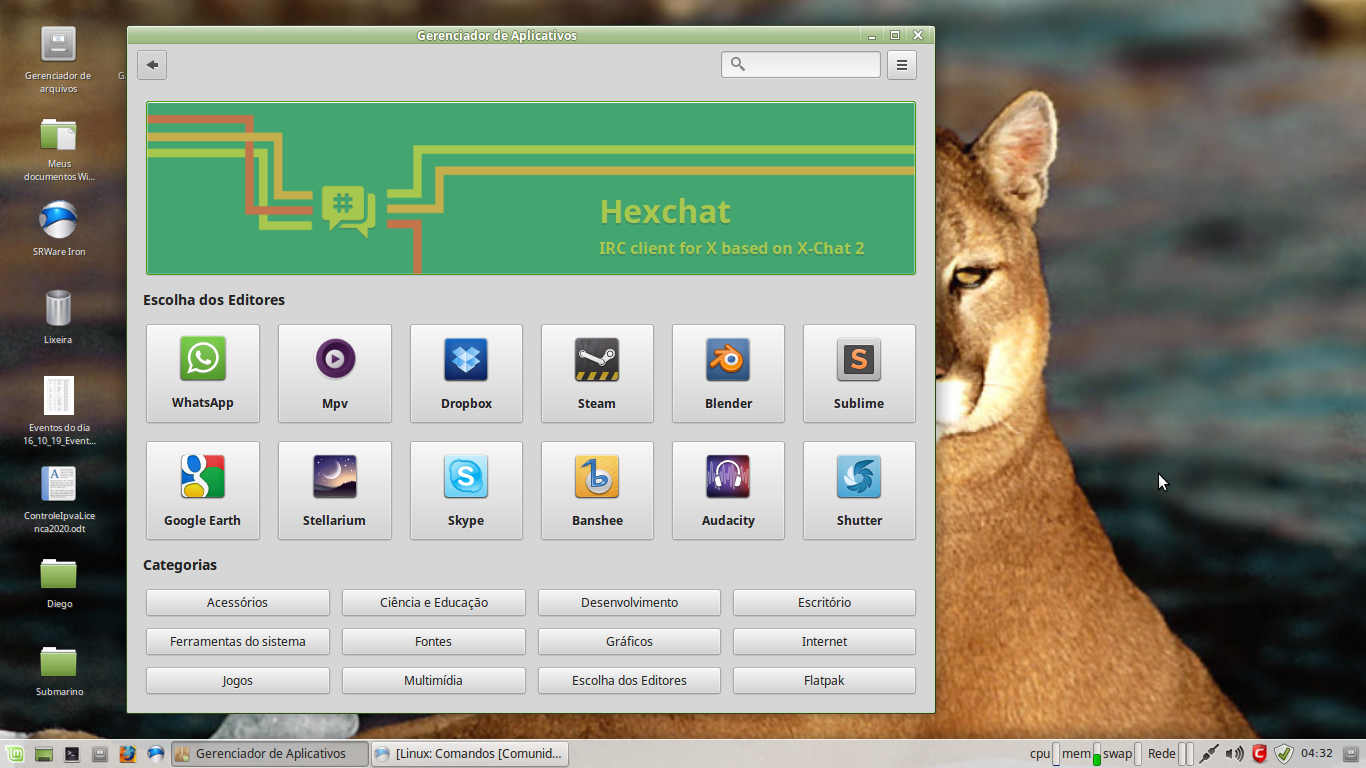1366x768 pixels.
Task: Browse the Flatpak category
Action: click(x=824, y=680)
